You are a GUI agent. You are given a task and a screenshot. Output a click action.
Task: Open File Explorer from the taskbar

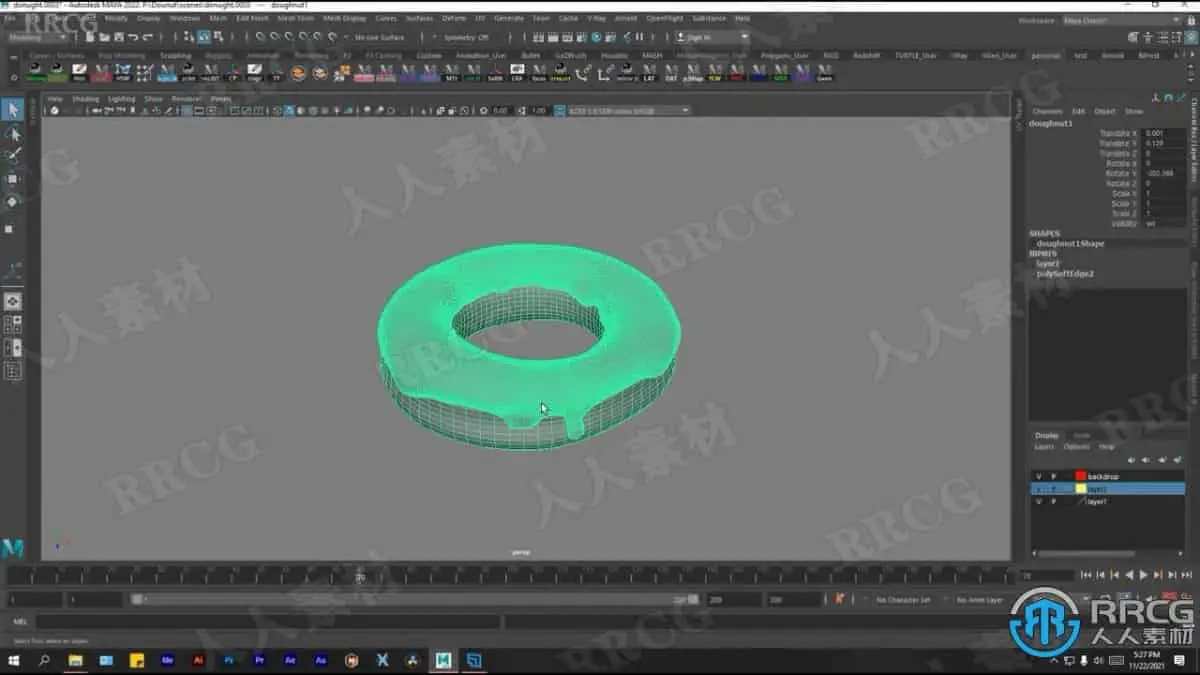tap(75, 661)
